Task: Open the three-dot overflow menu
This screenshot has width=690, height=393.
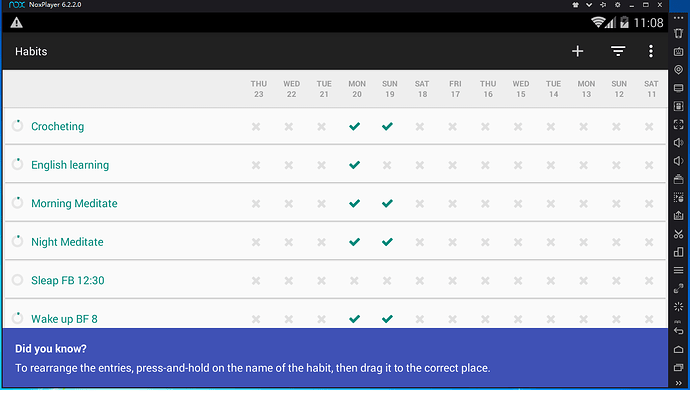Action: (x=651, y=51)
